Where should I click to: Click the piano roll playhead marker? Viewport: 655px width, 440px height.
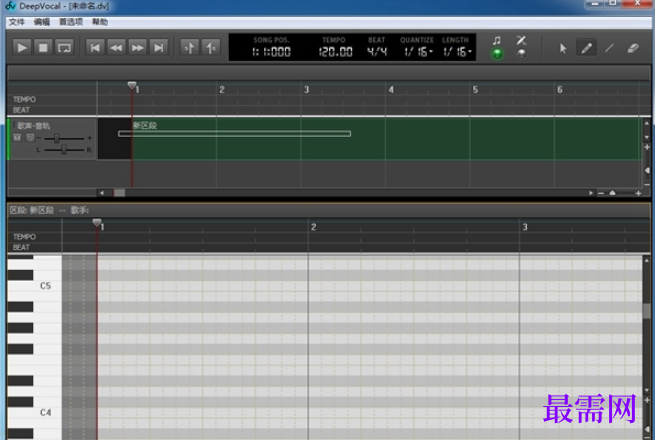(x=97, y=223)
